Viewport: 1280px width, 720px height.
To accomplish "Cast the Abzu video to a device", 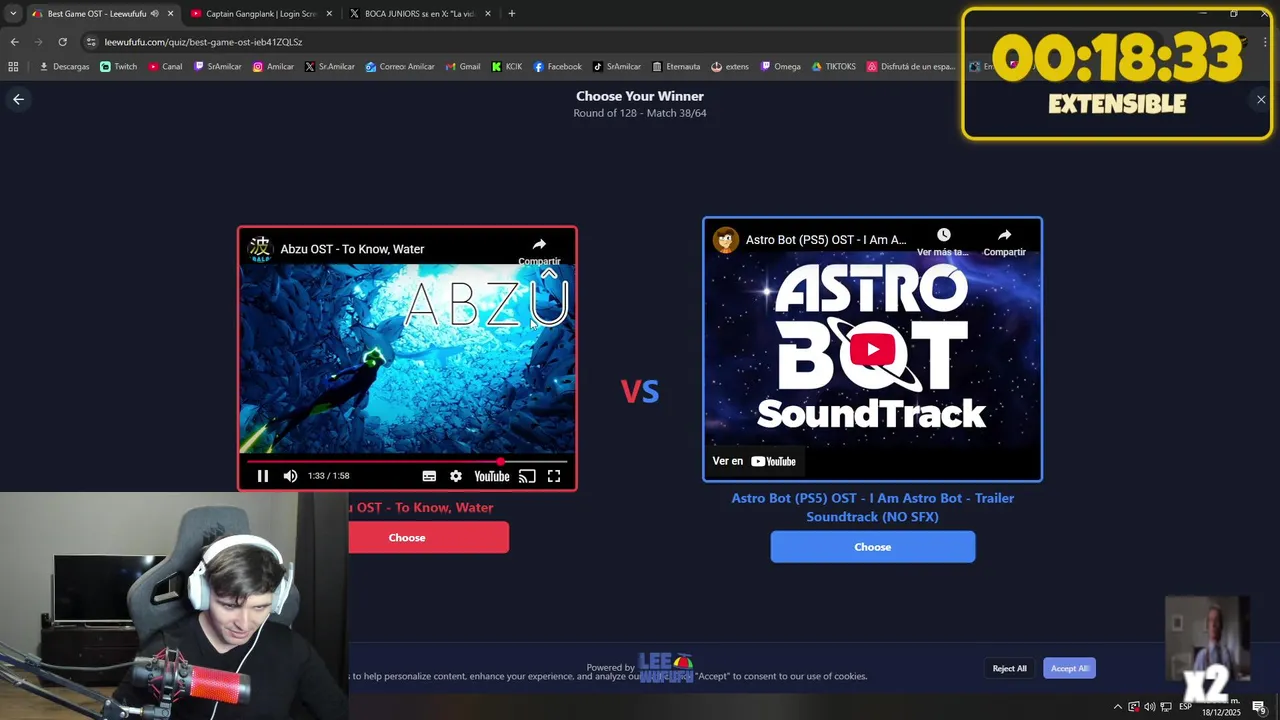I will pos(527,476).
